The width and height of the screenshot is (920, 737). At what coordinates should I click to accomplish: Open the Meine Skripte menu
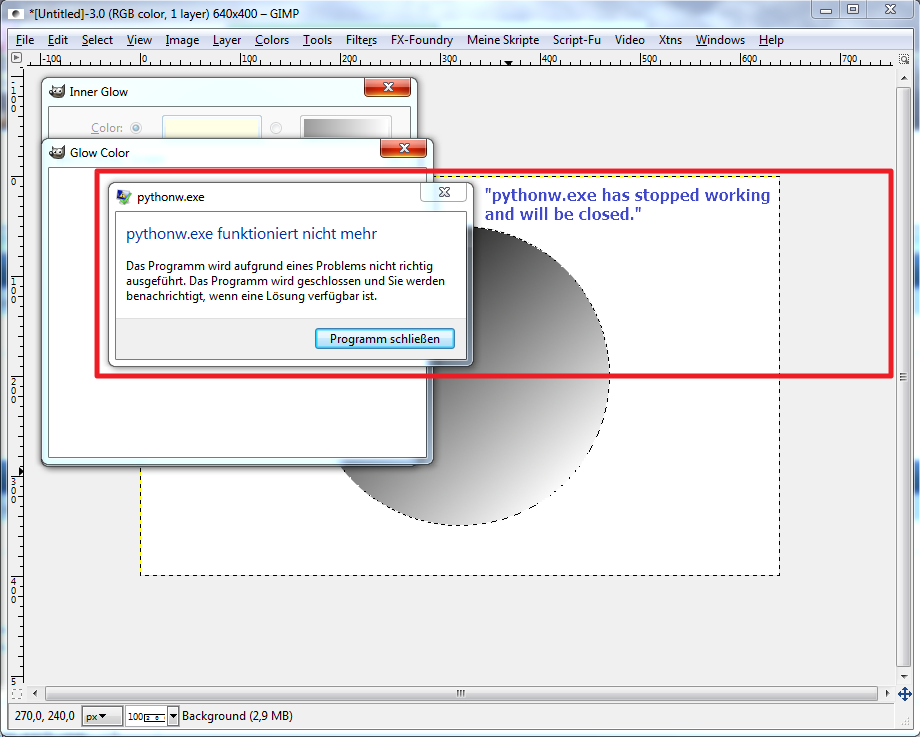(503, 40)
